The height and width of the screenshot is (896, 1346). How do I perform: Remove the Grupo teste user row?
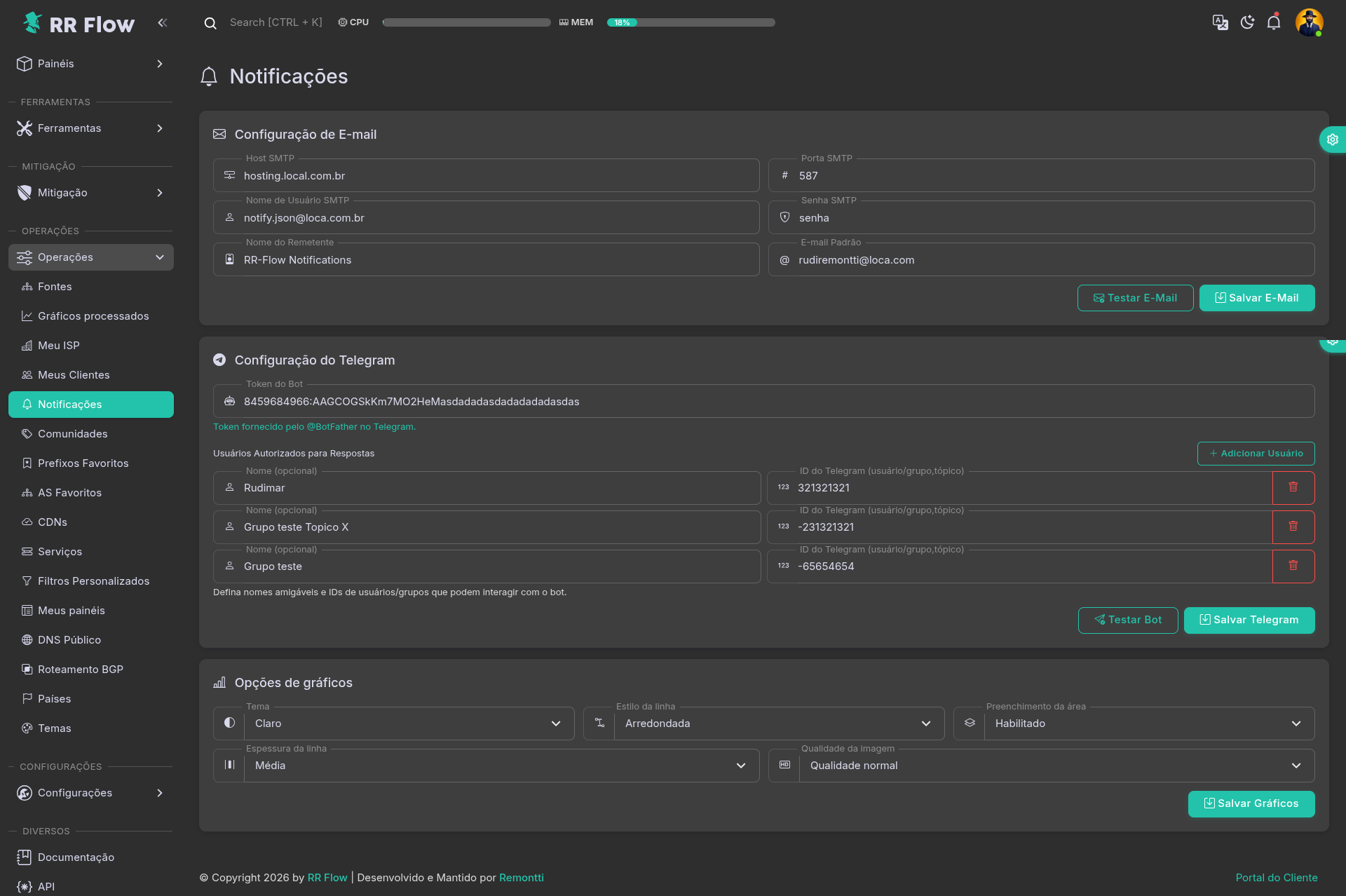pyautogui.click(x=1293, y=566)
